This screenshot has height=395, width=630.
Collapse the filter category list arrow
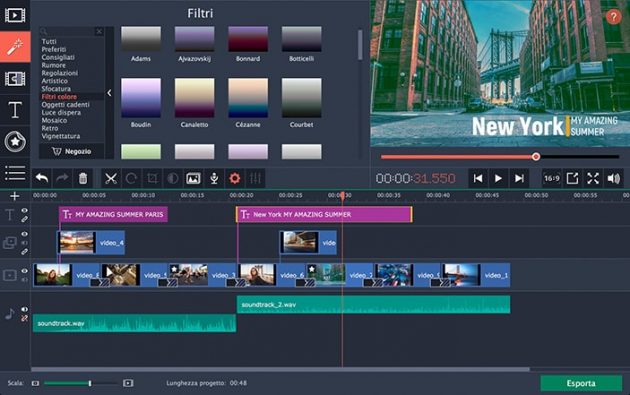[109, 93]
